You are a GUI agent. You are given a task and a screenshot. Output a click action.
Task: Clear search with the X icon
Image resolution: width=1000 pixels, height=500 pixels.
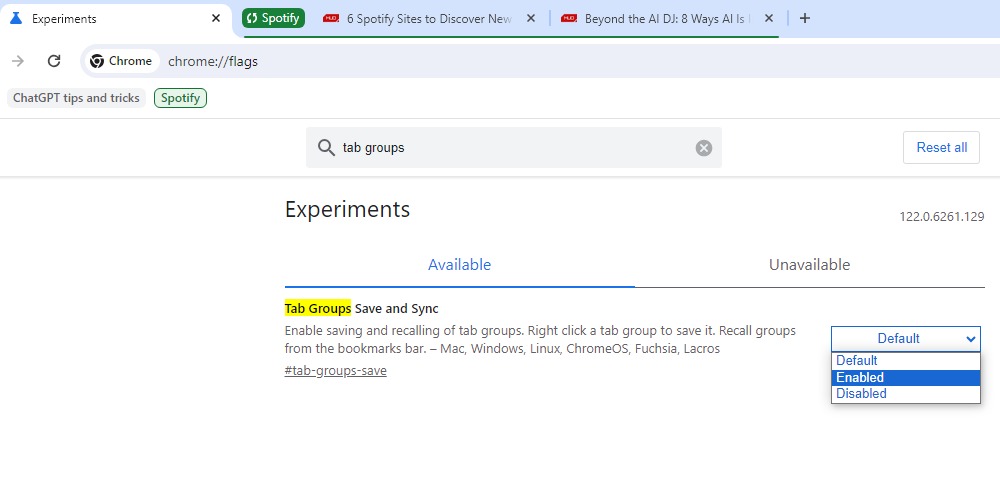click(703, 148)
